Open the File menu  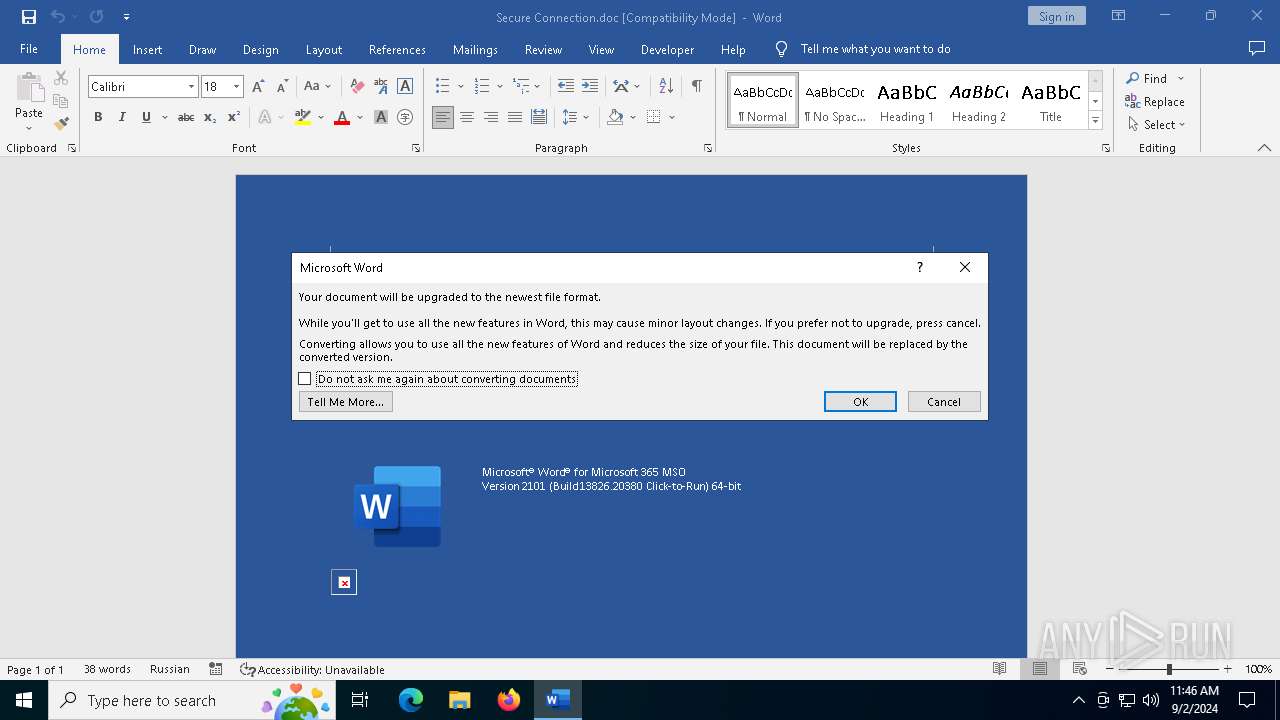[x=29, y=49]
